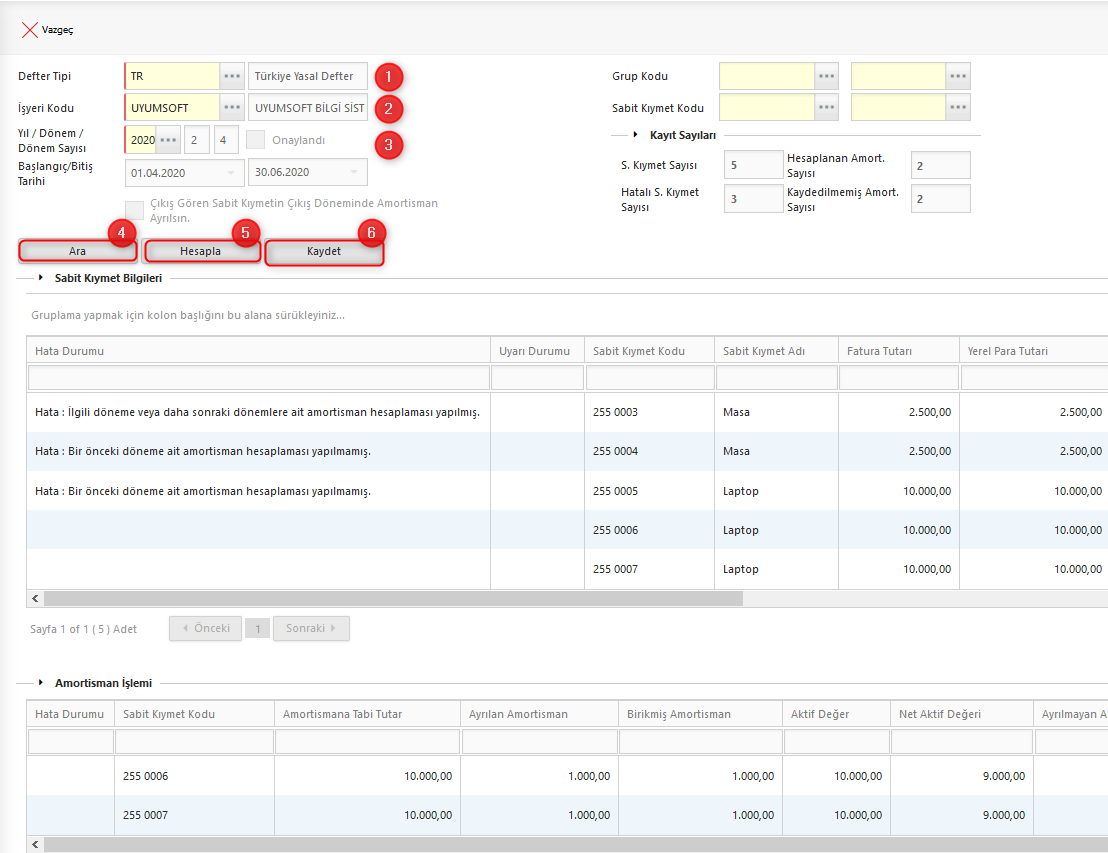
Task: Click the Kaydet save button
Action: point(324,252)
